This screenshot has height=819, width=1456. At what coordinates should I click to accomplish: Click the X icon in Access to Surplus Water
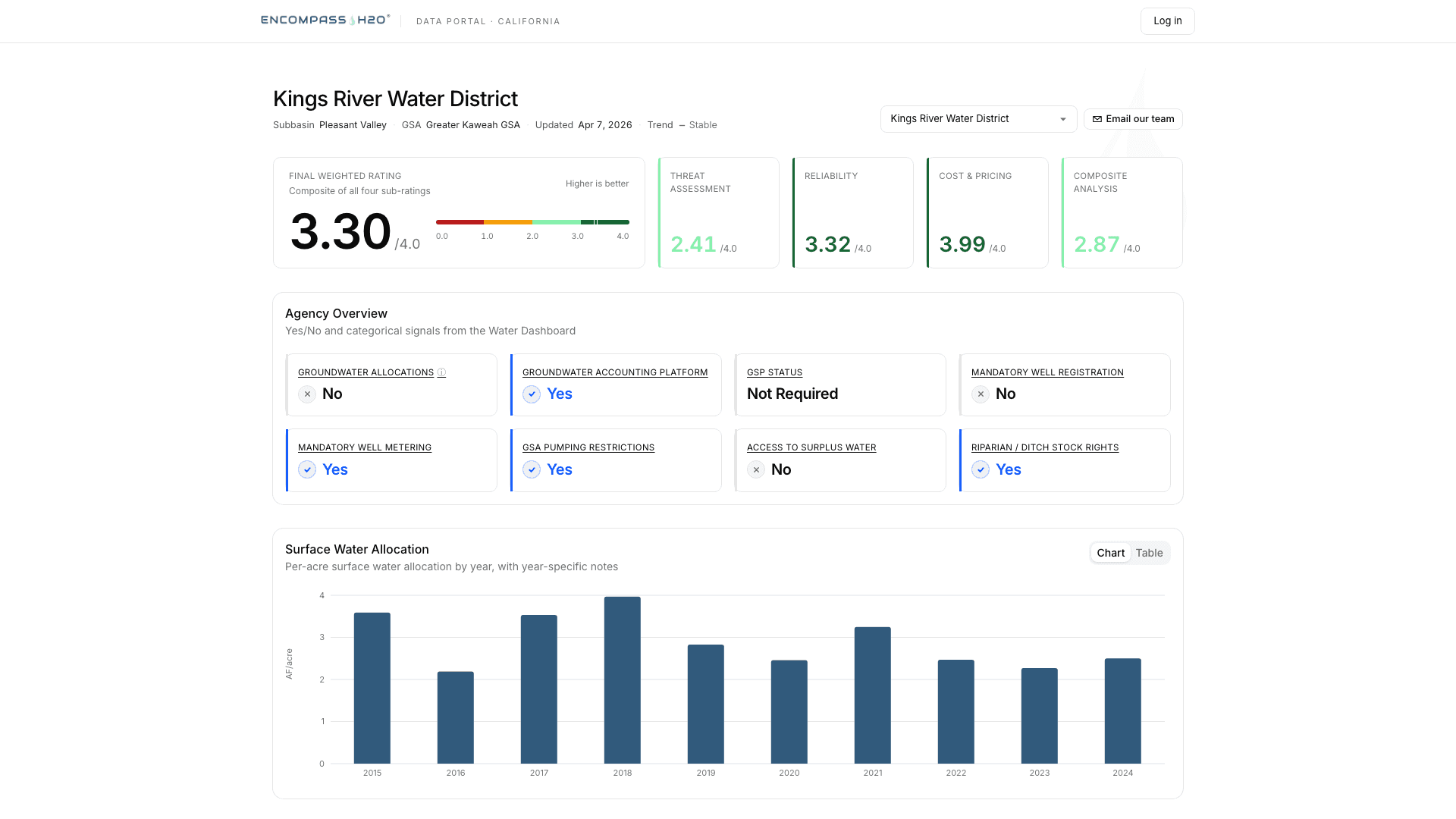pyautogui.click(x=756, y=469)
